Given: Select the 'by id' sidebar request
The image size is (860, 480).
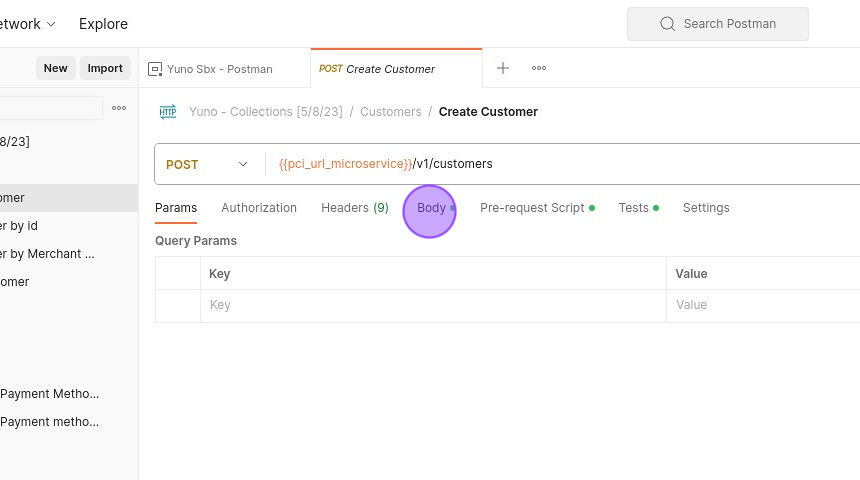Looking at the screenshot, I should point(69,226).
